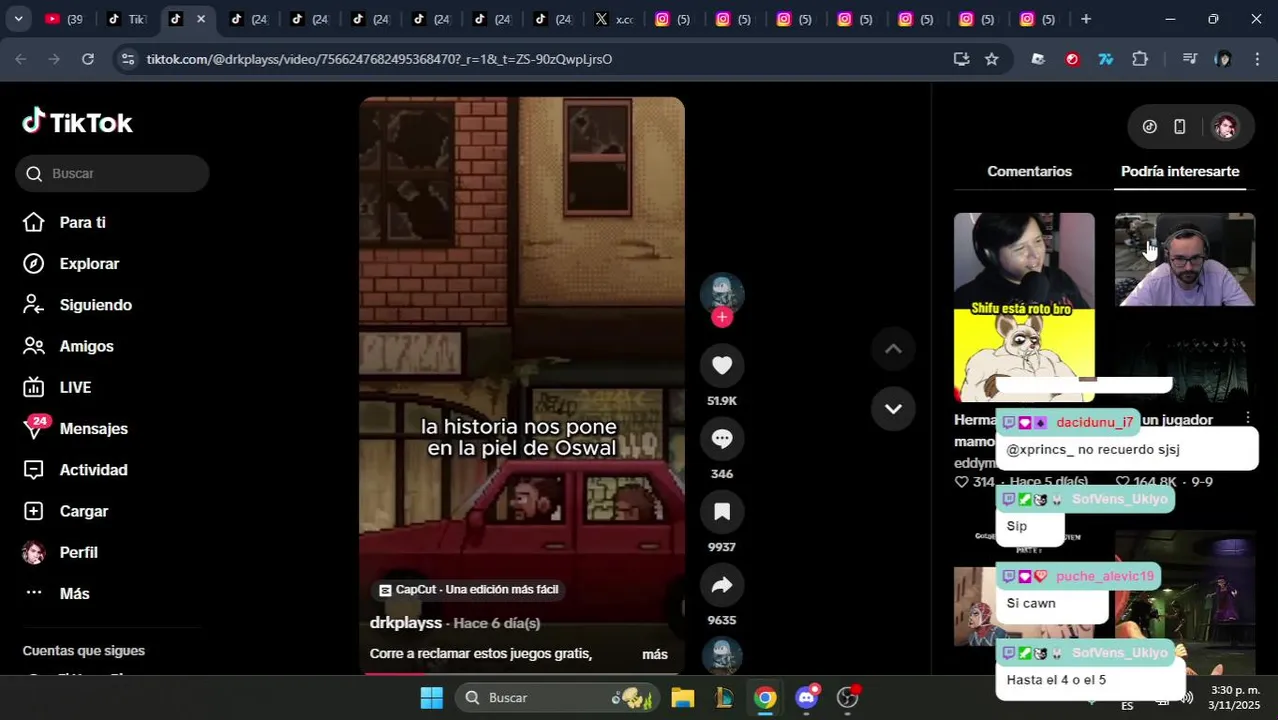1278x720 pixels.
Task: Open Chrome from the taskbar
Action: click(765, 697)
